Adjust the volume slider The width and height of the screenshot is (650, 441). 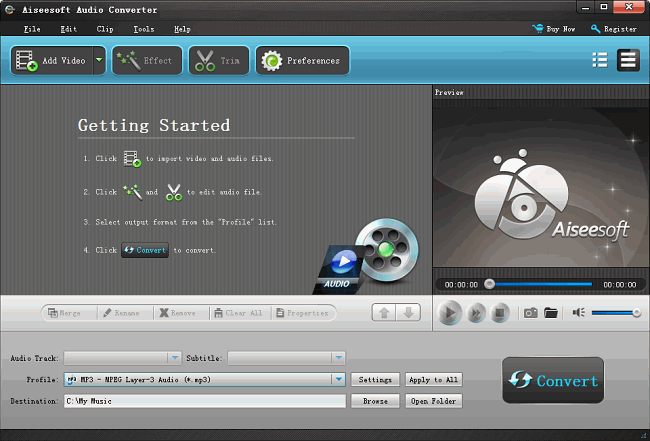click(x=616, y=313)
